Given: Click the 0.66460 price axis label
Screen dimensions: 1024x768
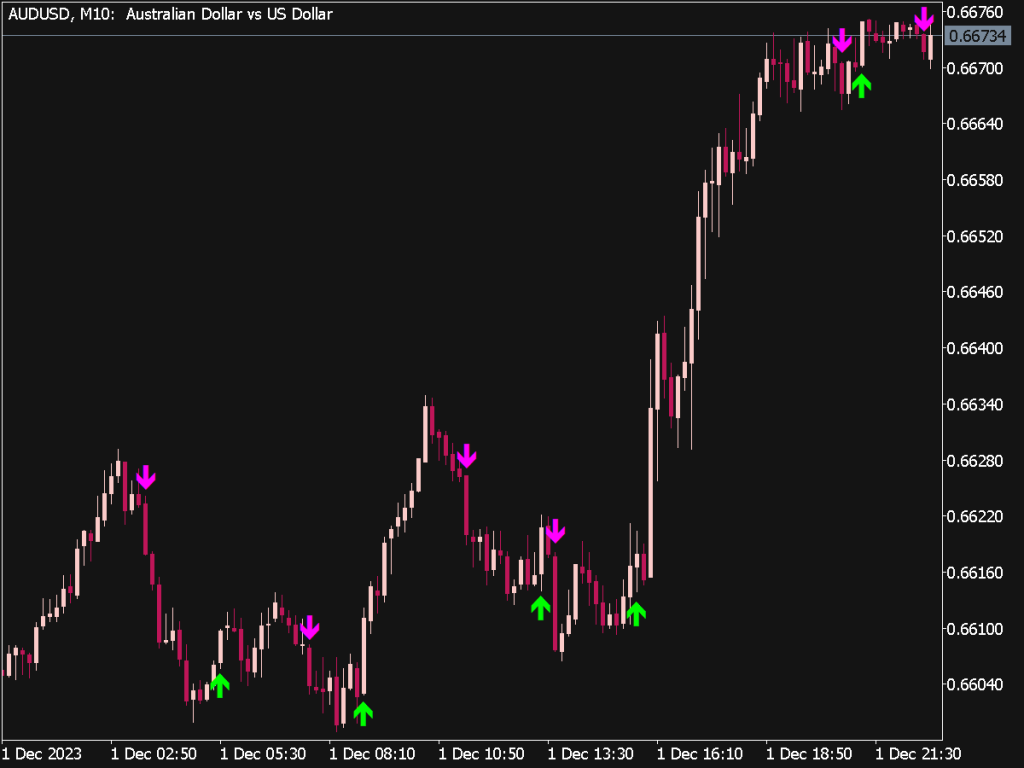Looking at the screenshot, I should click(x=975, y=292).
